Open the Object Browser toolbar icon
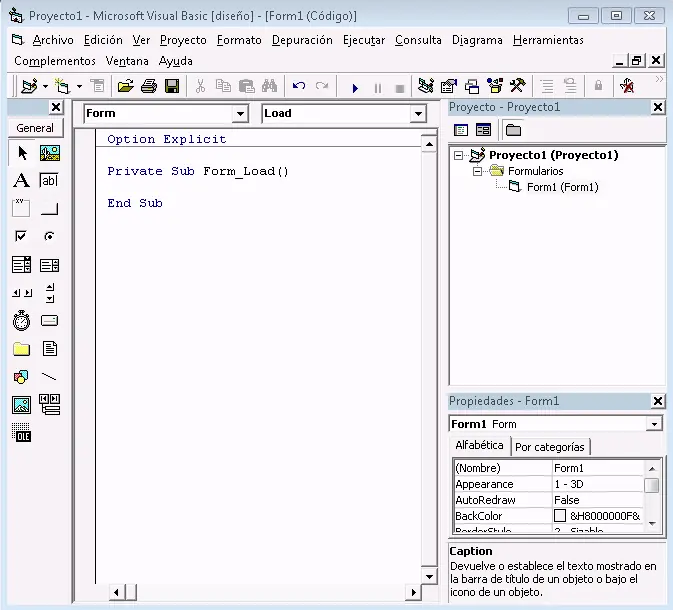Screen dimensions: 673x610 [495, 86]
